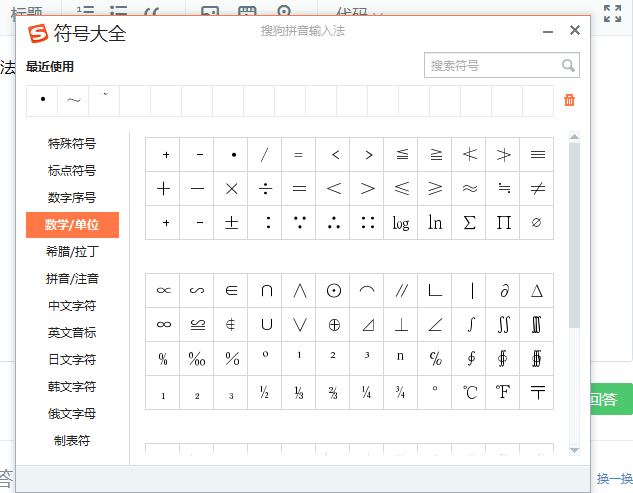Click the symbol list scrollbar thumb
This screenshot has height=493, width=633.
coord(574,235)
